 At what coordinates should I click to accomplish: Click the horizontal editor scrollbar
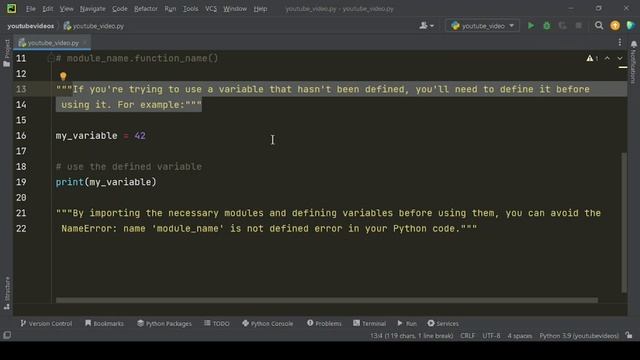327,300
